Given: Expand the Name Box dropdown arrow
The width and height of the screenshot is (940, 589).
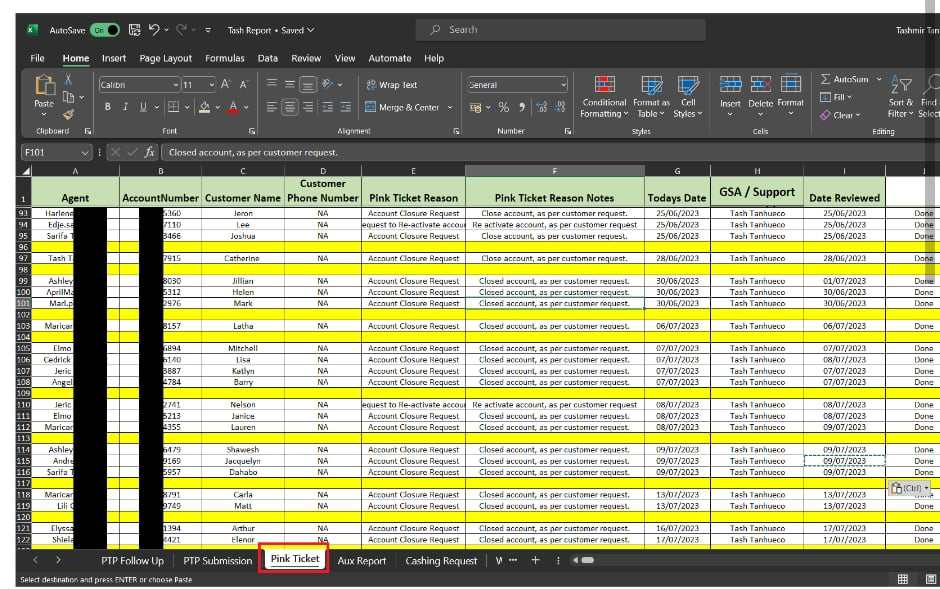Looking at the screenshot, I should click(x=85, y=152).
